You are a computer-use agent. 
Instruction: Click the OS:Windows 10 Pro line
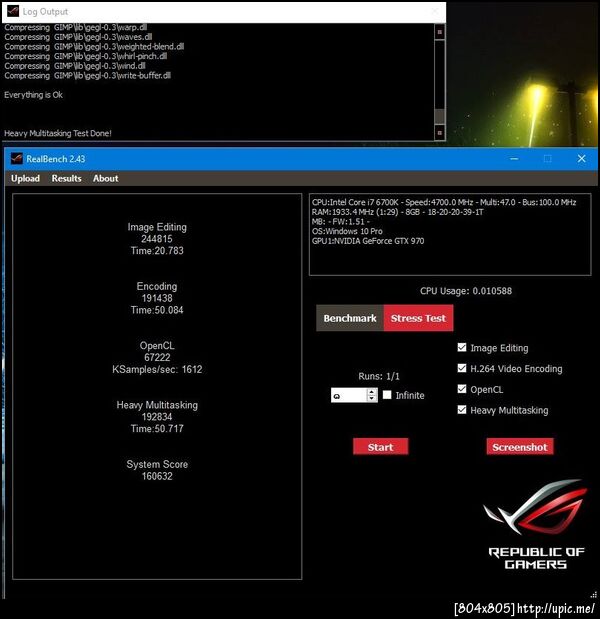coord(347,231)
